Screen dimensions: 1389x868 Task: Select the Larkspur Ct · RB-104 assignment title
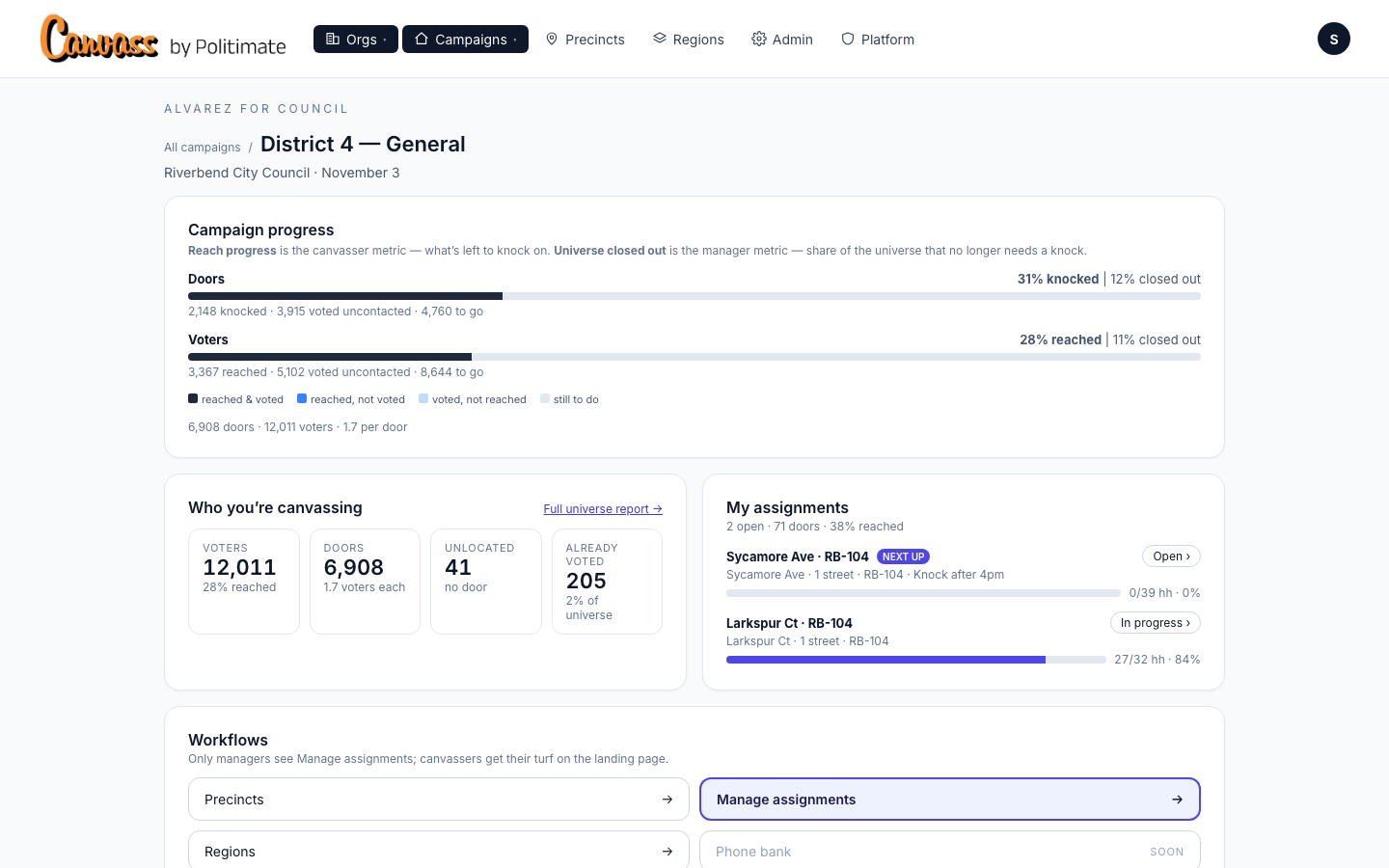click(x=789, y=623)
